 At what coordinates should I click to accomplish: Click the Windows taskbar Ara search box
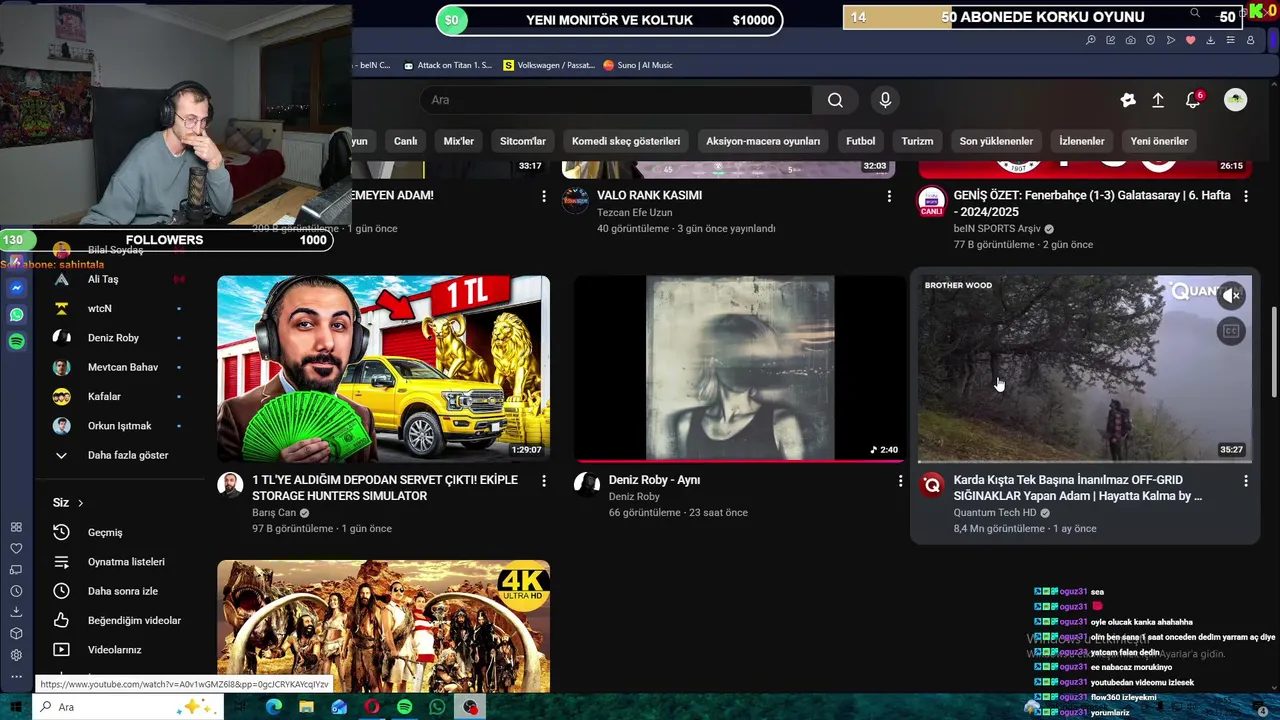[128, 707]
